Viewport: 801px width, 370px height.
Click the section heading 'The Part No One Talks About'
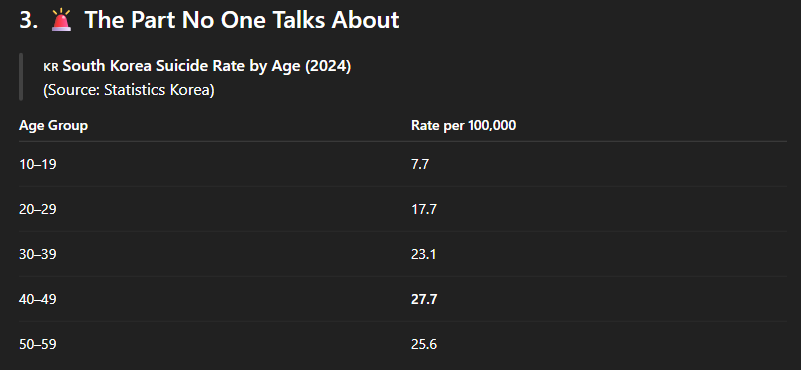(242, 20)
